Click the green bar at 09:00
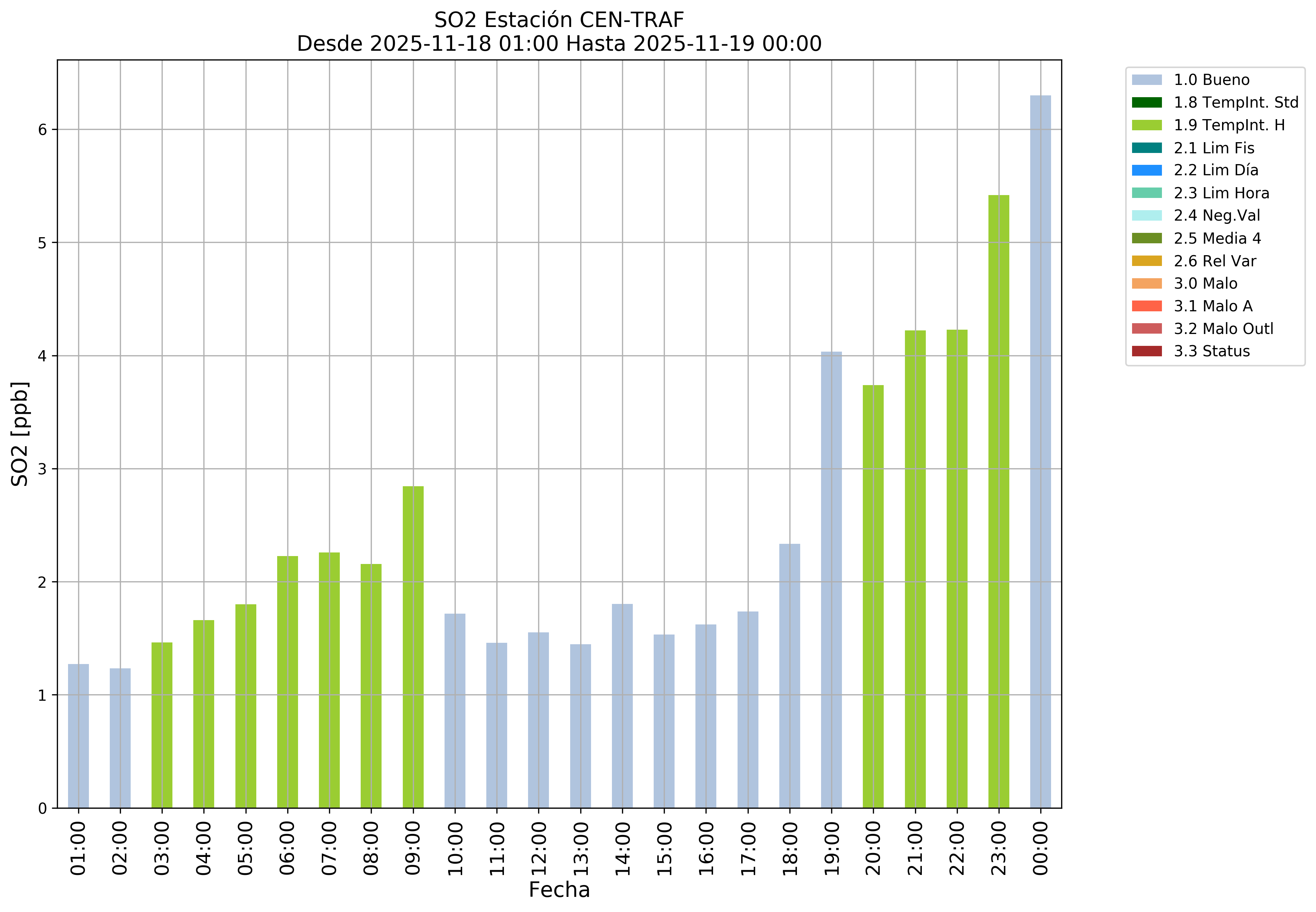Screen dimensions: 1316x912 coord(413,647)
